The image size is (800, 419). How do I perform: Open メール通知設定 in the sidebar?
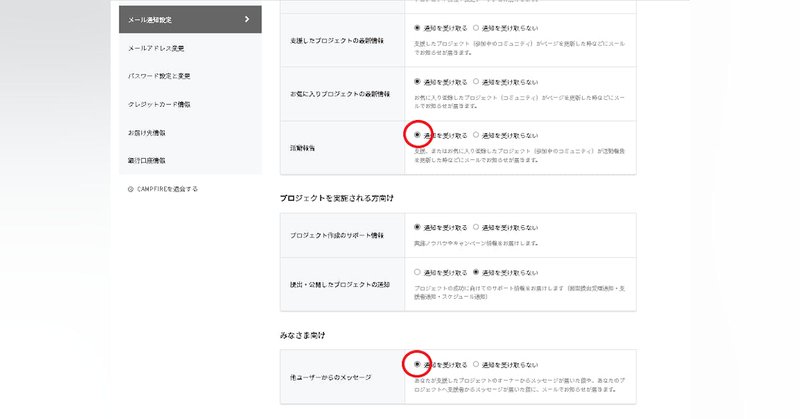[190, 19]
